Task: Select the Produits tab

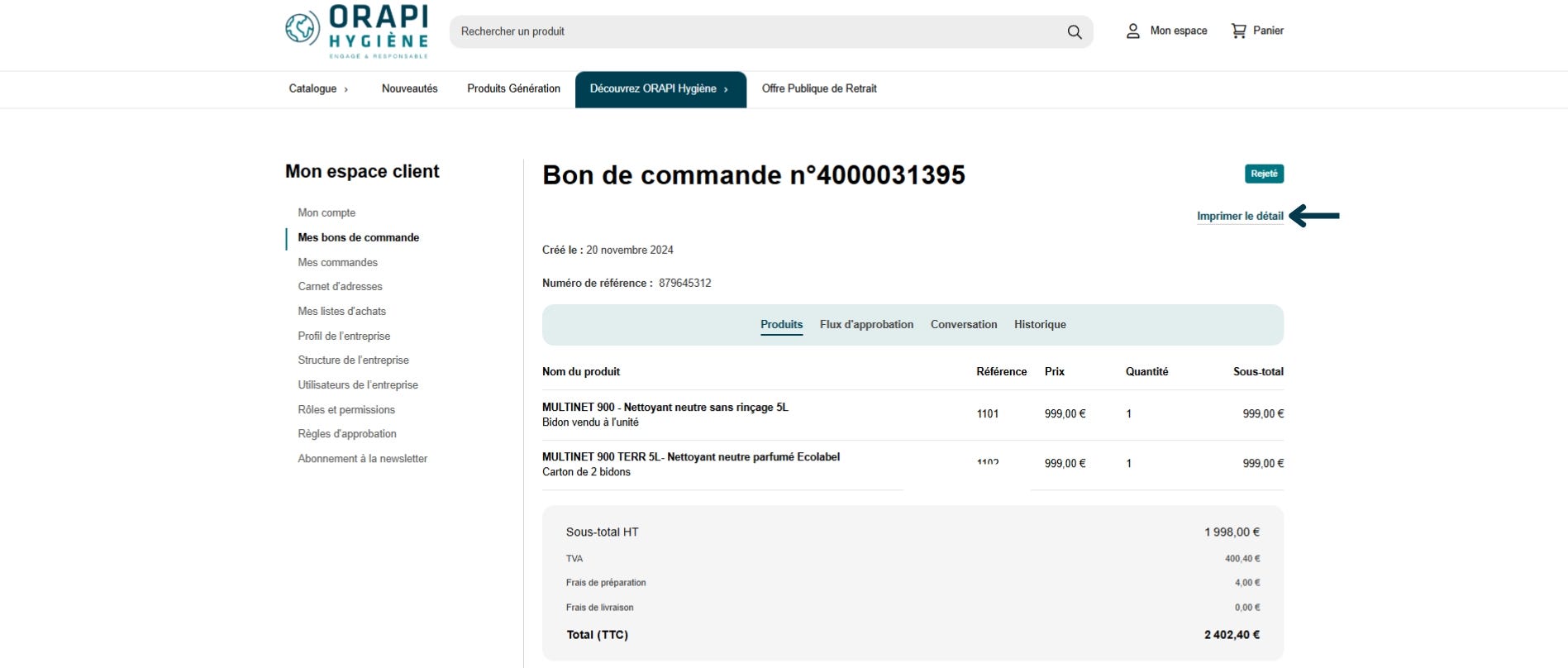Action: (781, 324)
